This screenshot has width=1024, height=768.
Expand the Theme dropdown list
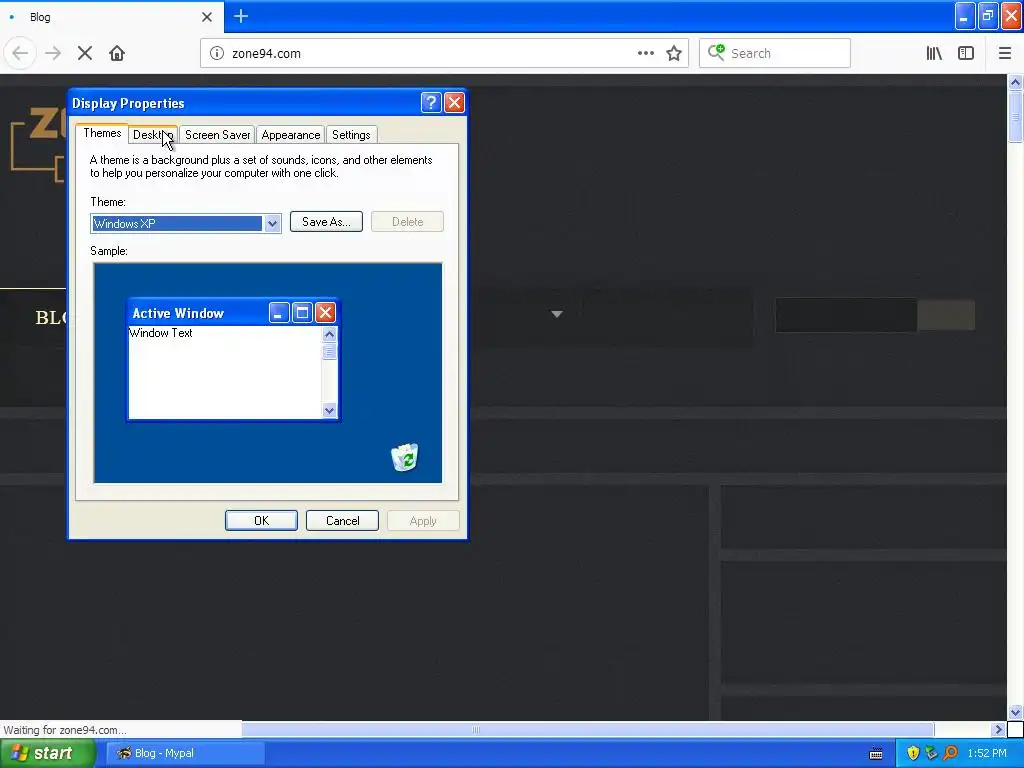click(x=272, y=223)
